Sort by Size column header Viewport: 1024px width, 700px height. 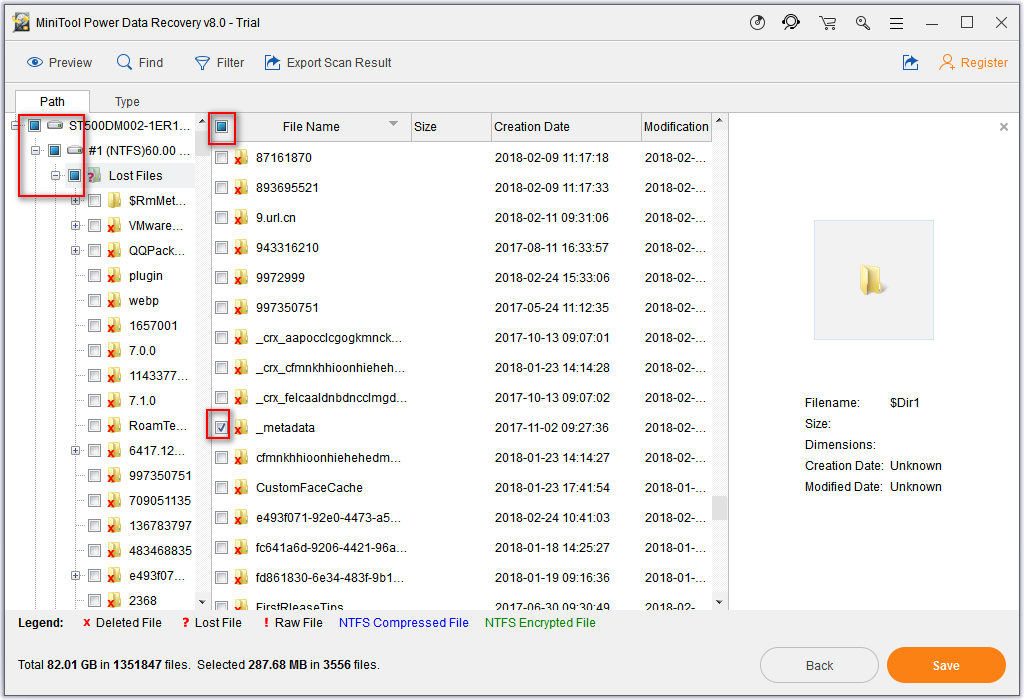pos(451,127)
